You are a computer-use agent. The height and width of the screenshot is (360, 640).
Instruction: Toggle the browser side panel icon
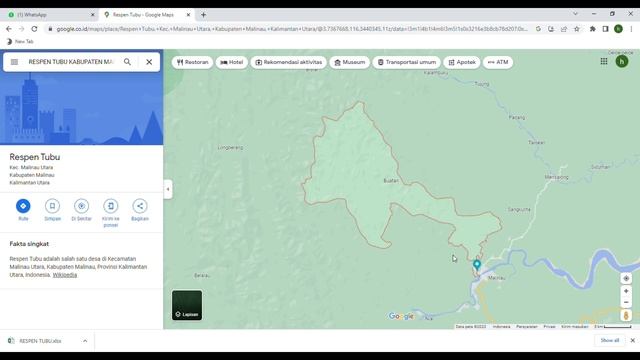click(x=605, y=29)
